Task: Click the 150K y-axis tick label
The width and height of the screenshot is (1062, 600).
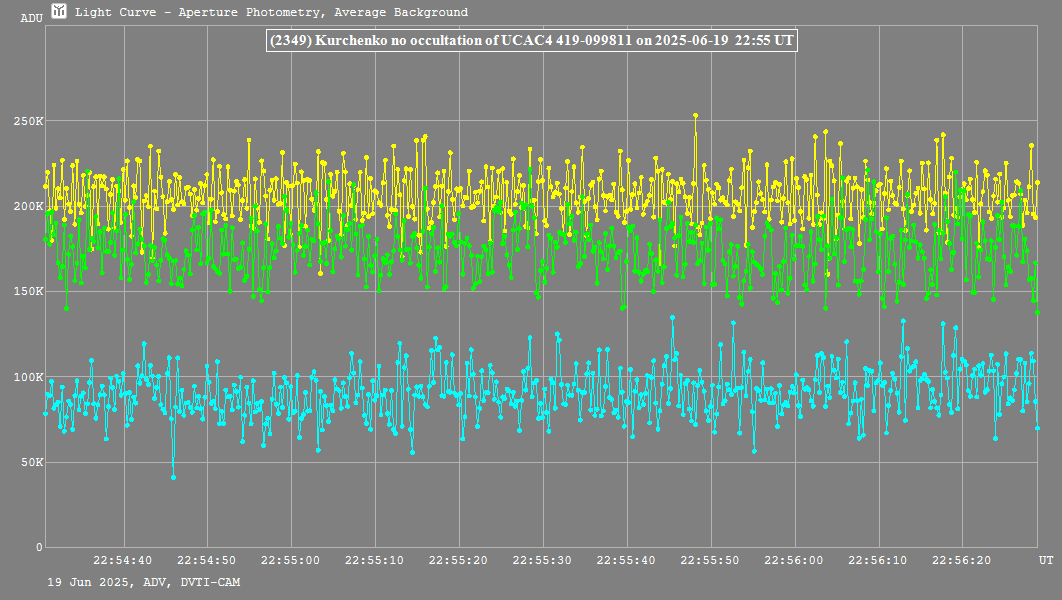Action: [27, 291]
